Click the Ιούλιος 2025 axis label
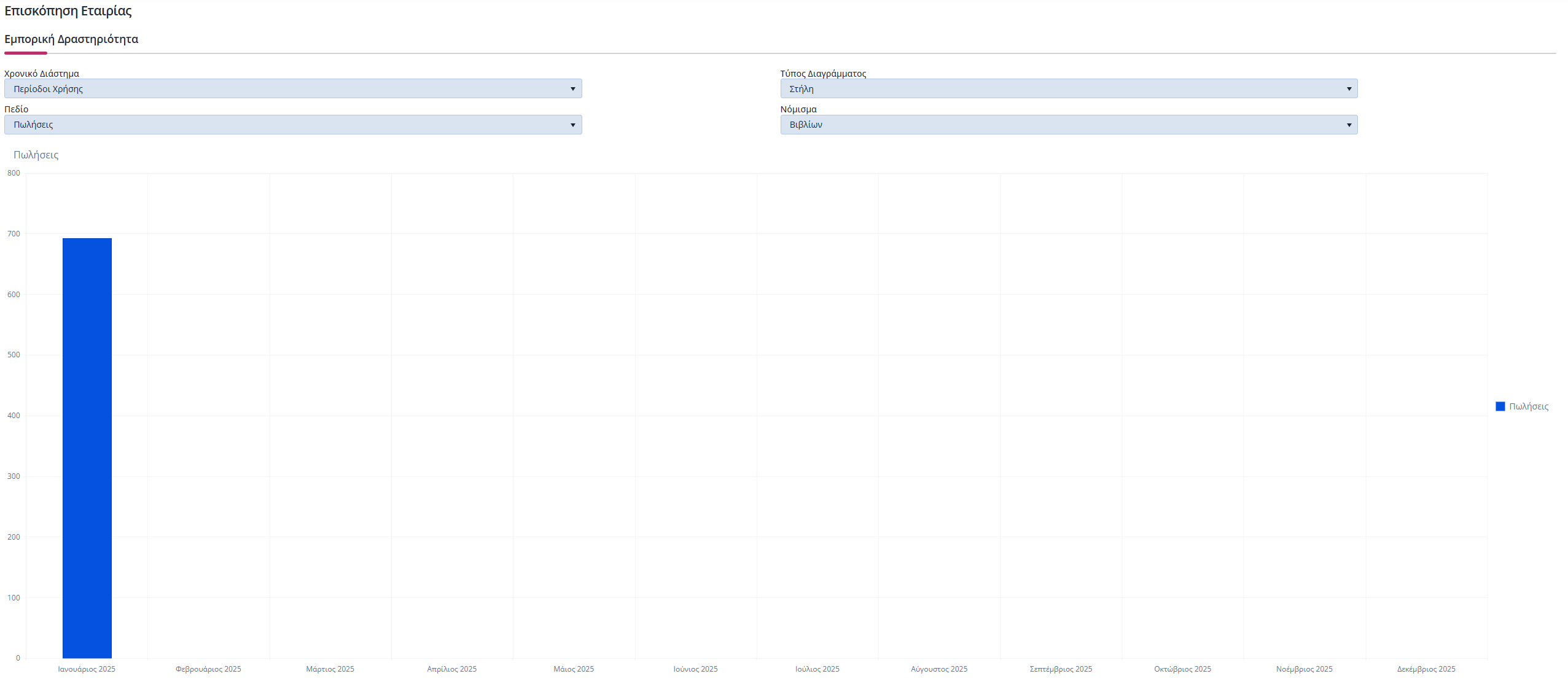This screenshot has width=1568, height=679. [817, 669]
